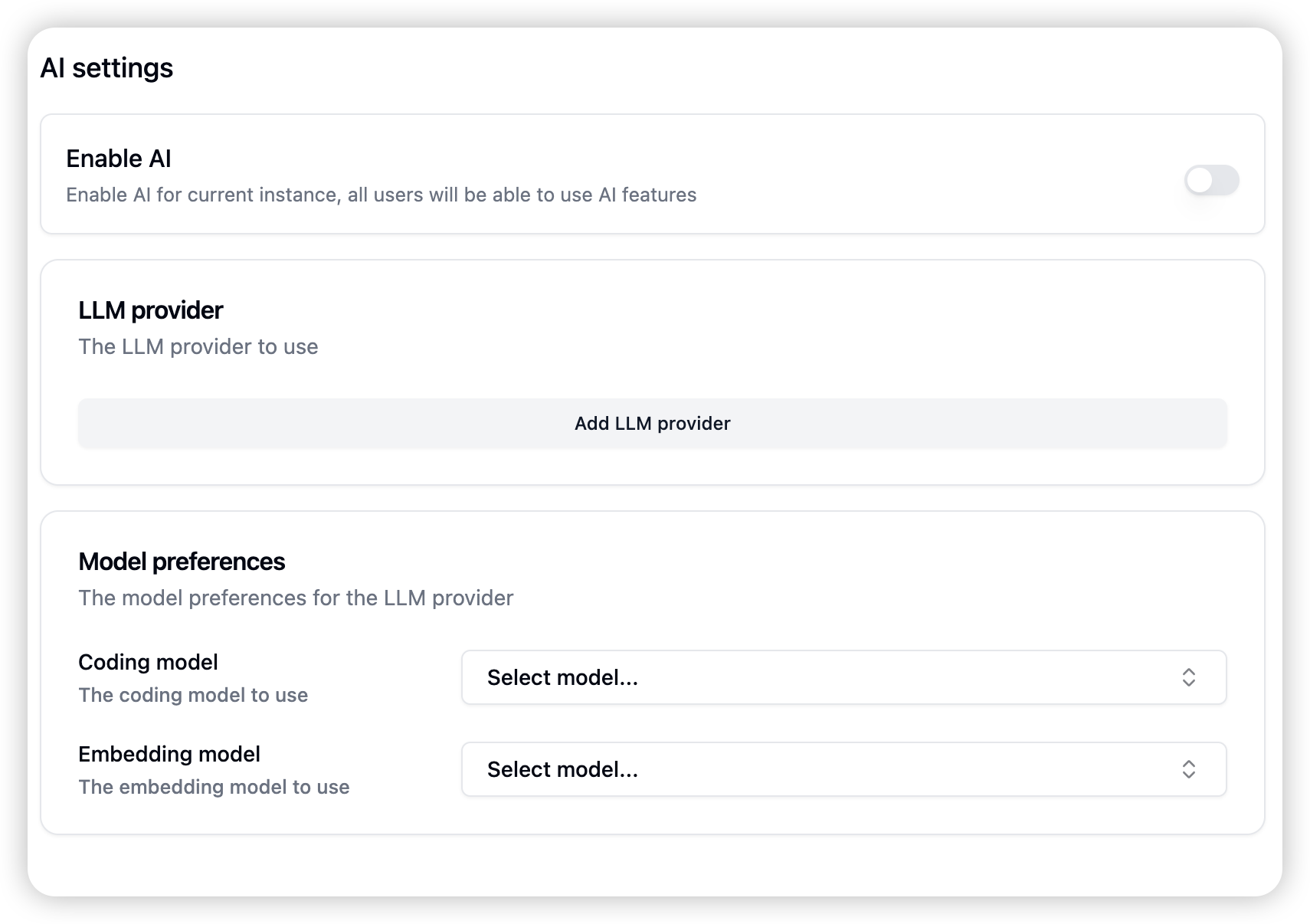Click the Enable AI heading
This screenshot has height=924, width=1310.
coord(119,159)
